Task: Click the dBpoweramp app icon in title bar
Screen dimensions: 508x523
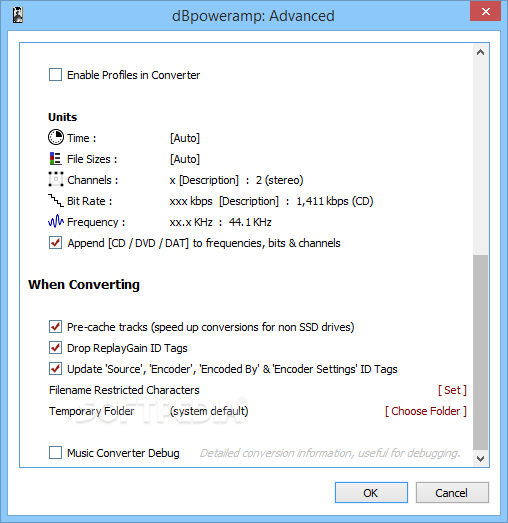Action: point(18,15)
